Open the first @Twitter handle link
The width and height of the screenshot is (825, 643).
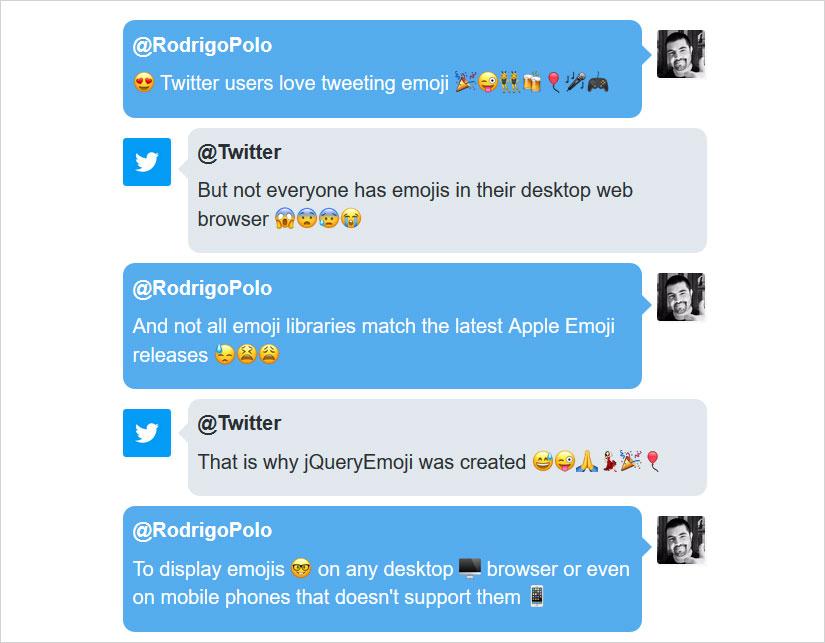point(239,152)
